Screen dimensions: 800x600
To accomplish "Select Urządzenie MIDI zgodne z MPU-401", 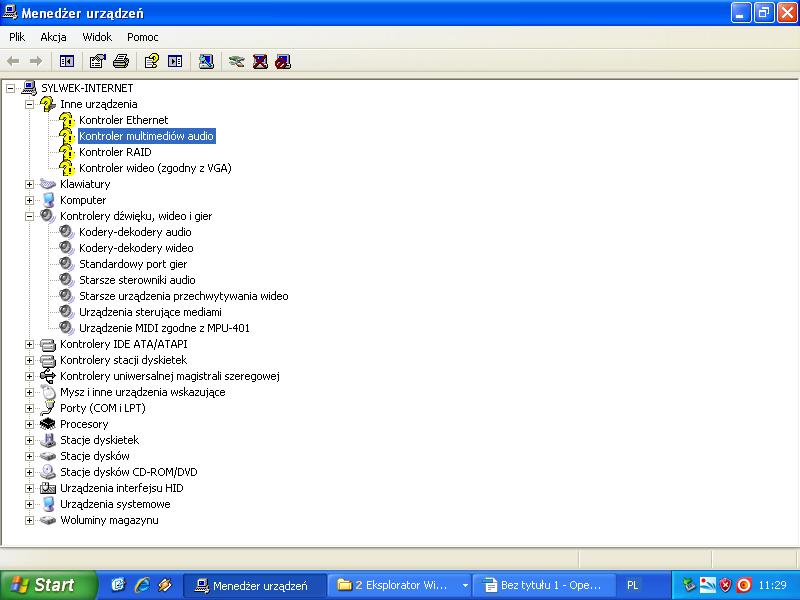I will (x=164, y=328).
